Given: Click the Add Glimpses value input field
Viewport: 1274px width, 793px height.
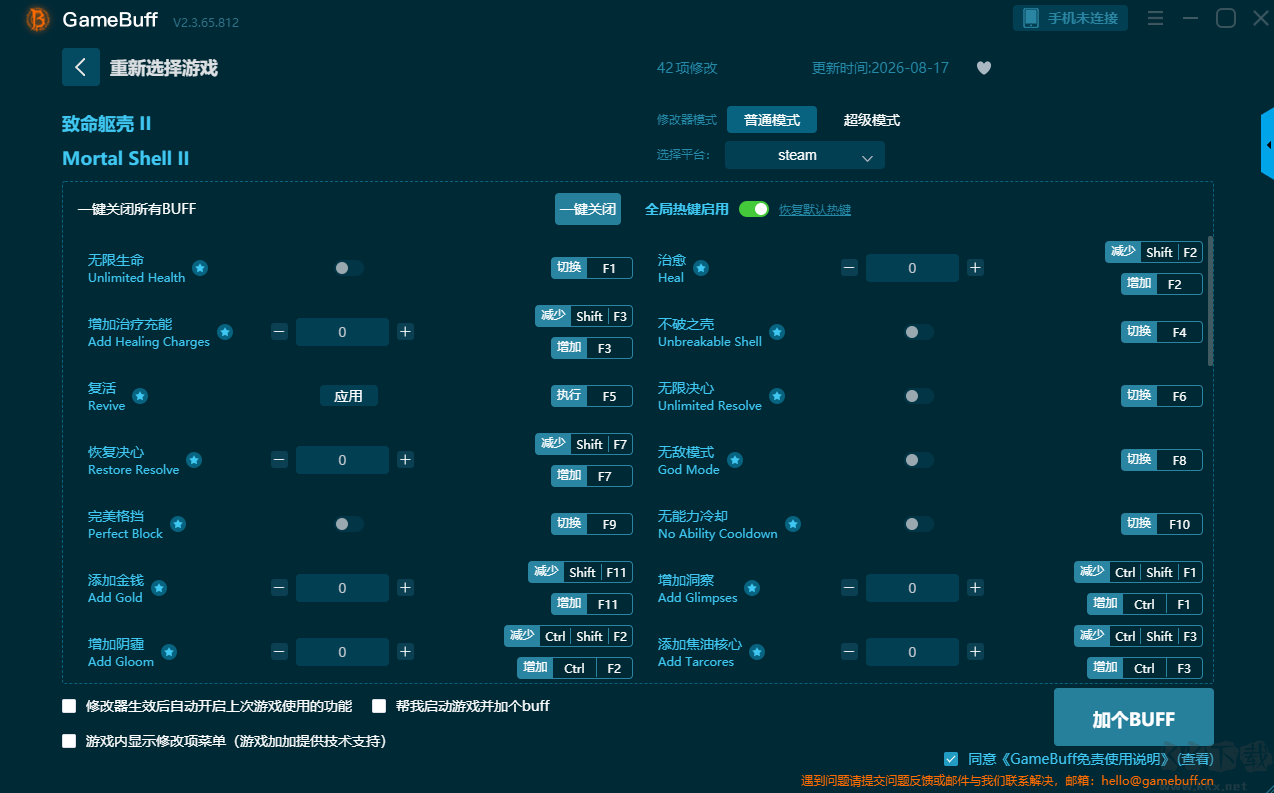Looking at the screenshot, I should click(912, 588).
